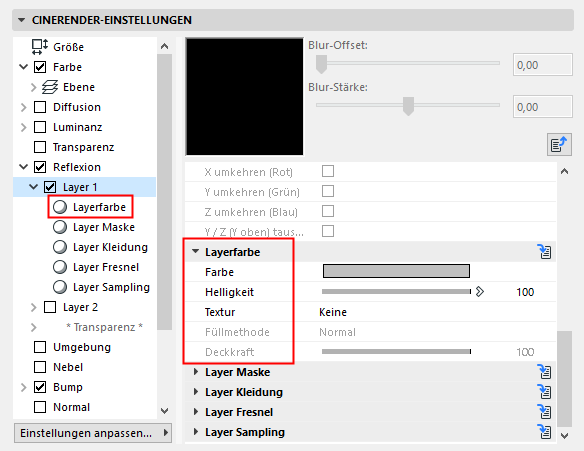This screenshot has height=451, width=584.
Task: Expand the Layer Kleidung section
Action: click(x=196, y=392)
